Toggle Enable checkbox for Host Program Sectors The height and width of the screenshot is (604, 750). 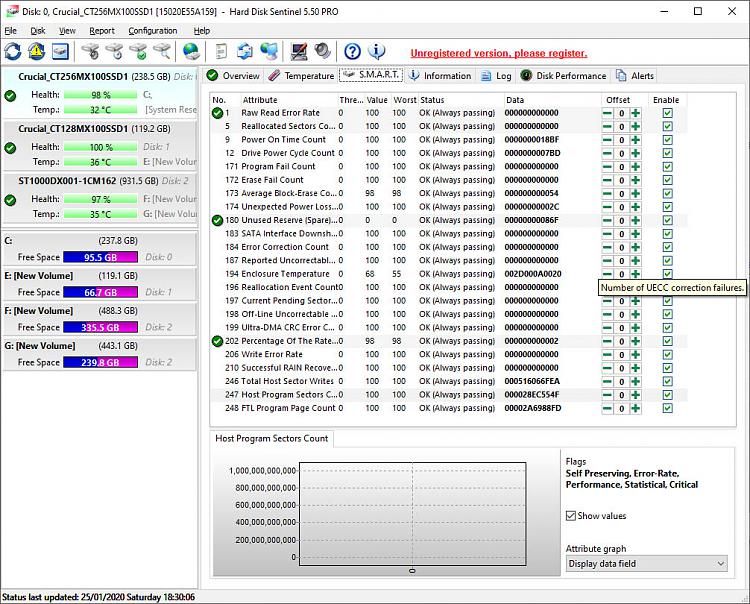coord(668,395)
